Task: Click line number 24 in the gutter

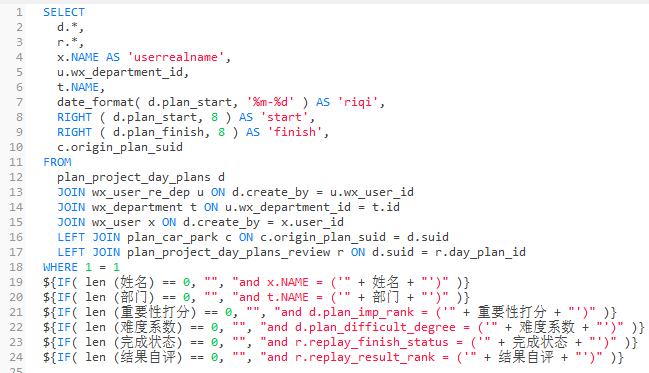Action: click(16, 357)
